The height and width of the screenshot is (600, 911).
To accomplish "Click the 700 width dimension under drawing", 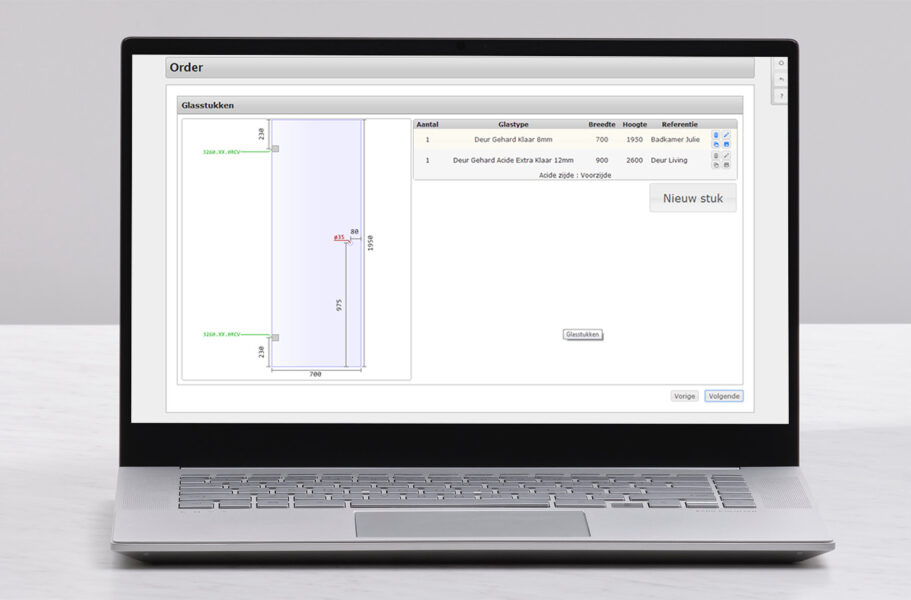I will coord(315,374).
